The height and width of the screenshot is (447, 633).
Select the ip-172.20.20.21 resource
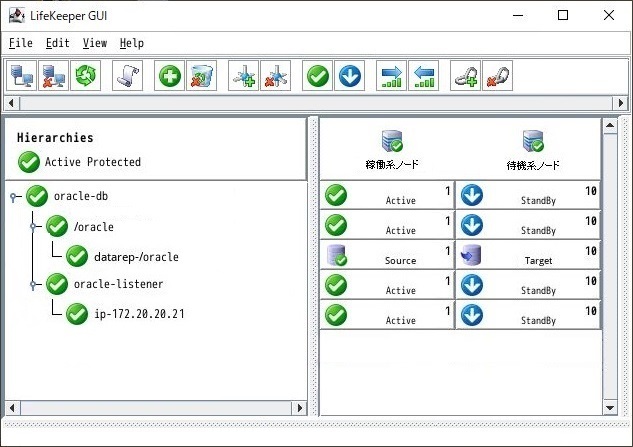(x=139, y=314)
